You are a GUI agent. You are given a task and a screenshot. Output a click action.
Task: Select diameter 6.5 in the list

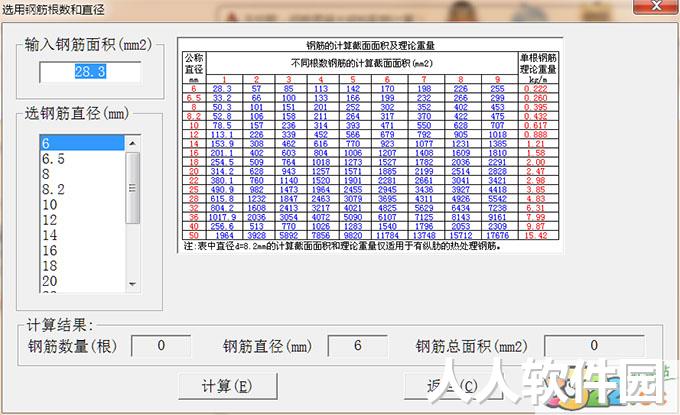pos(82,159)
